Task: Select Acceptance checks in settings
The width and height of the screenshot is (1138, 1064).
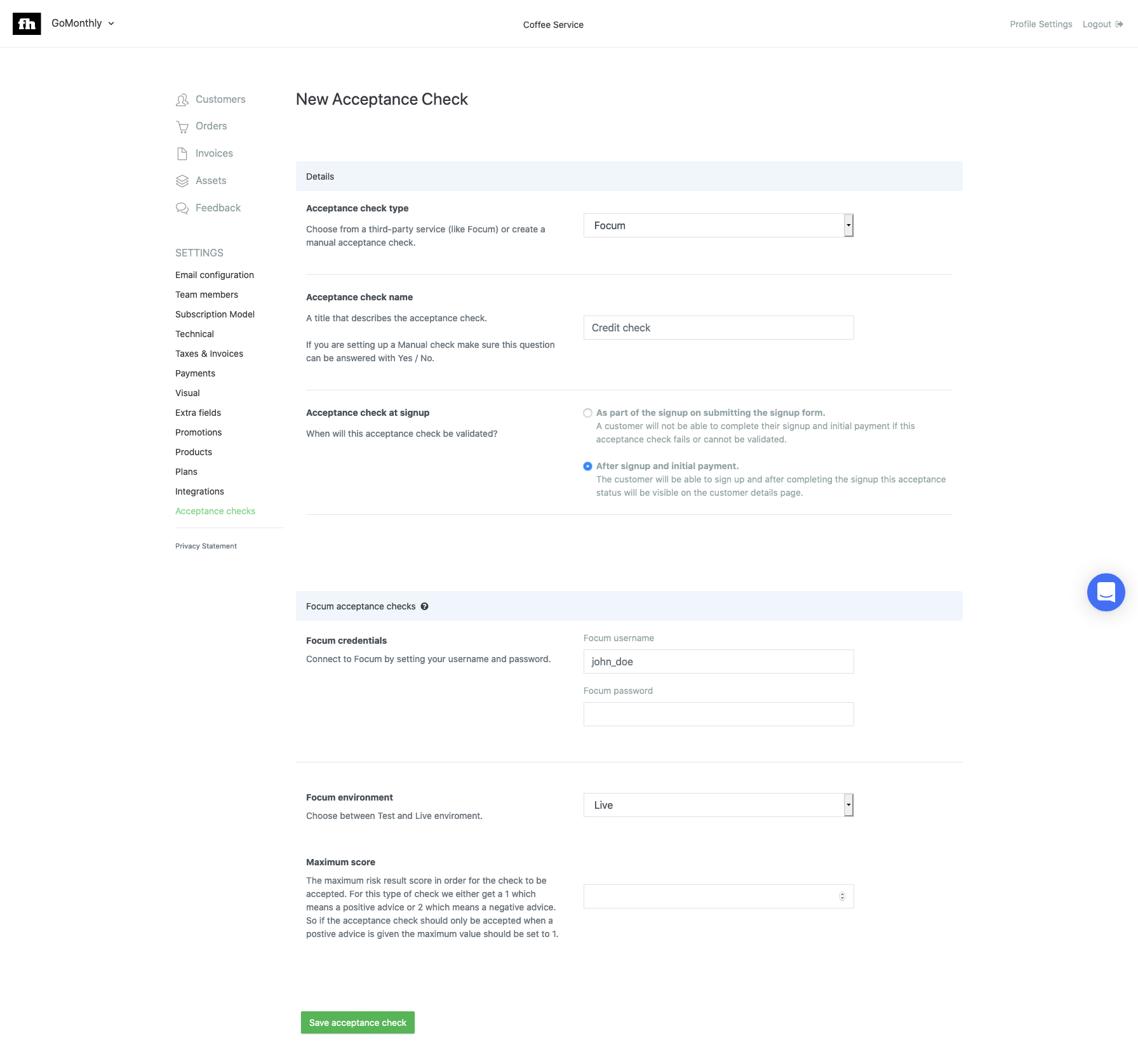Action: [215, 511]
